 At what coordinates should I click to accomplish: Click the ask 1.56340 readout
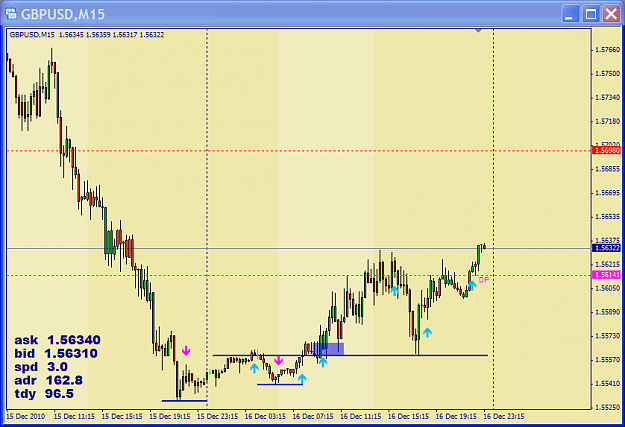point(57,340)
